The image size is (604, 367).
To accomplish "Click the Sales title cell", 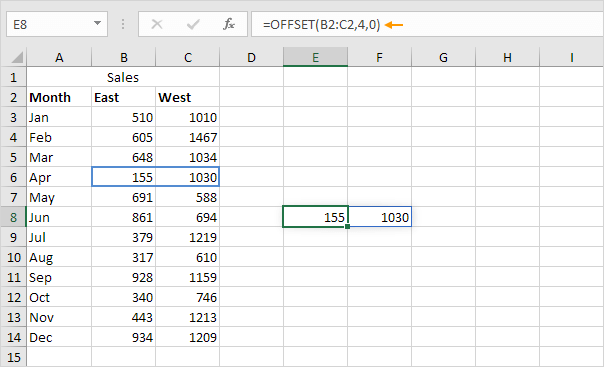I will click(x=123, y=77).
